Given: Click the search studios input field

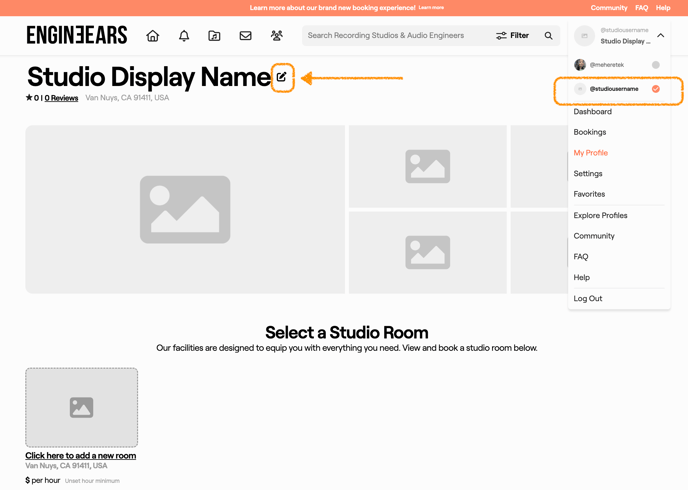Looking at the screenshot, I should [395, 36].
